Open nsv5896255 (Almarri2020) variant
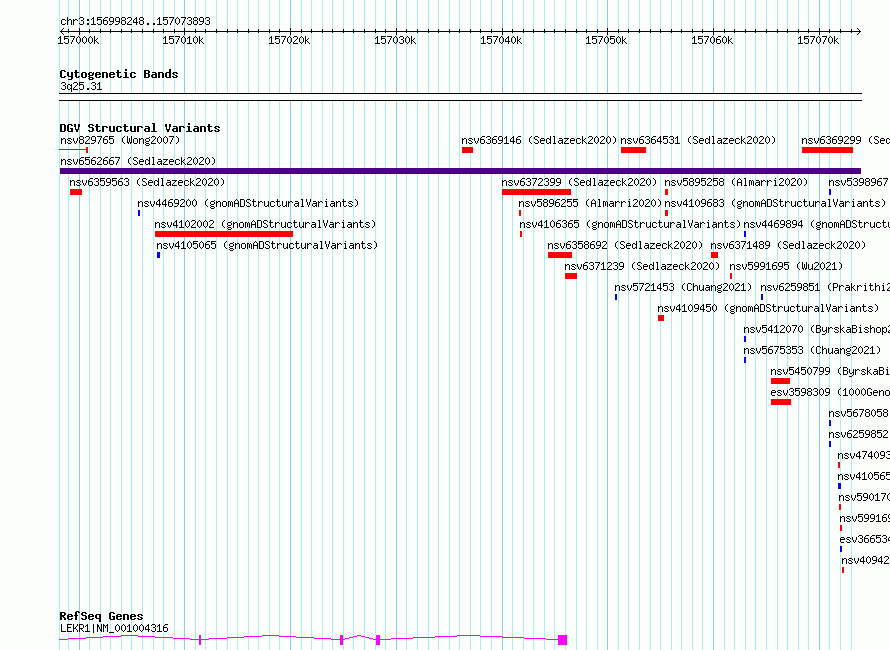Viewport: 890px width, 650px height. 590,203
